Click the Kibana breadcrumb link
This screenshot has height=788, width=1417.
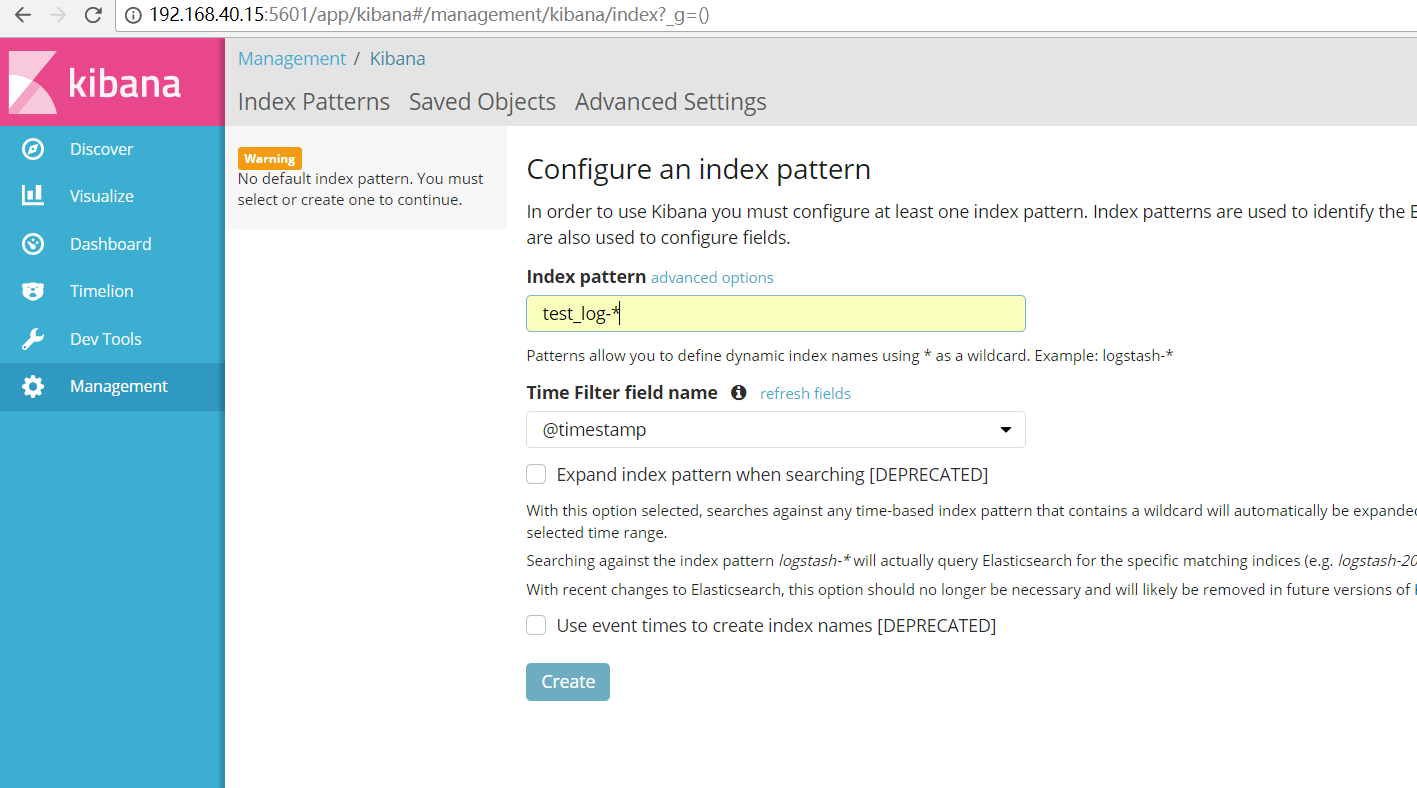pyautogui.click(x=398, y=59)
